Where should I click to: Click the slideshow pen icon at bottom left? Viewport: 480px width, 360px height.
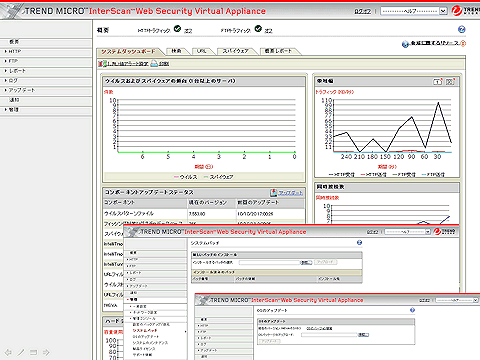tap(21, 352)
